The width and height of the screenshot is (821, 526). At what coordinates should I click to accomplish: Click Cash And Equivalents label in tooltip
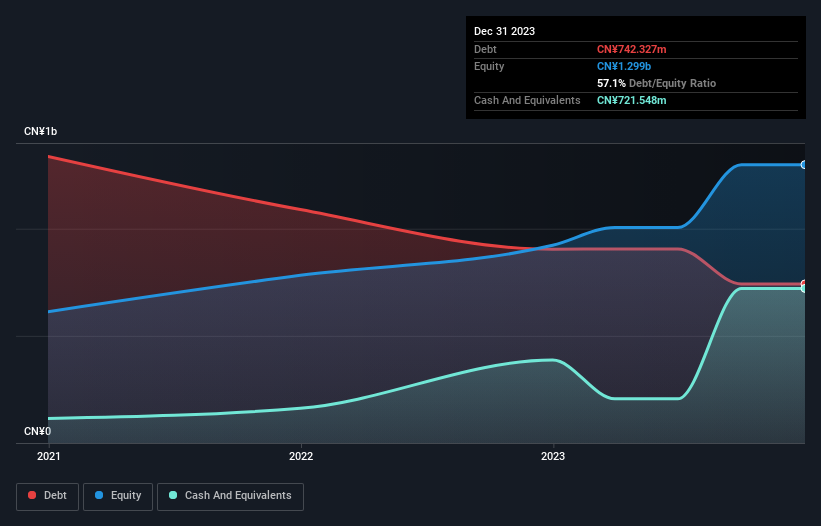[527, 100]
